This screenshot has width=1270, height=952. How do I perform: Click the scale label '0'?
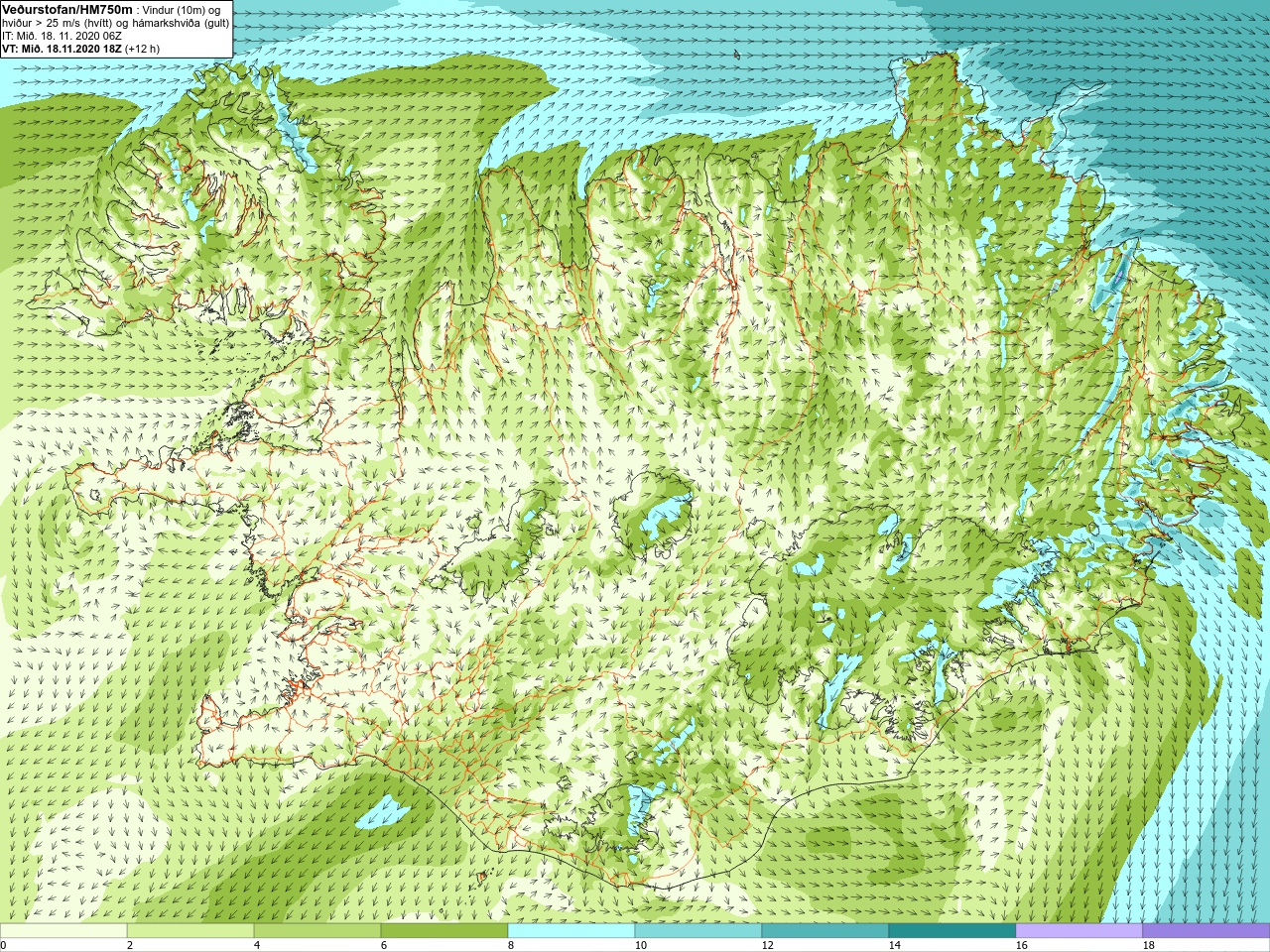tap(3, 946)
